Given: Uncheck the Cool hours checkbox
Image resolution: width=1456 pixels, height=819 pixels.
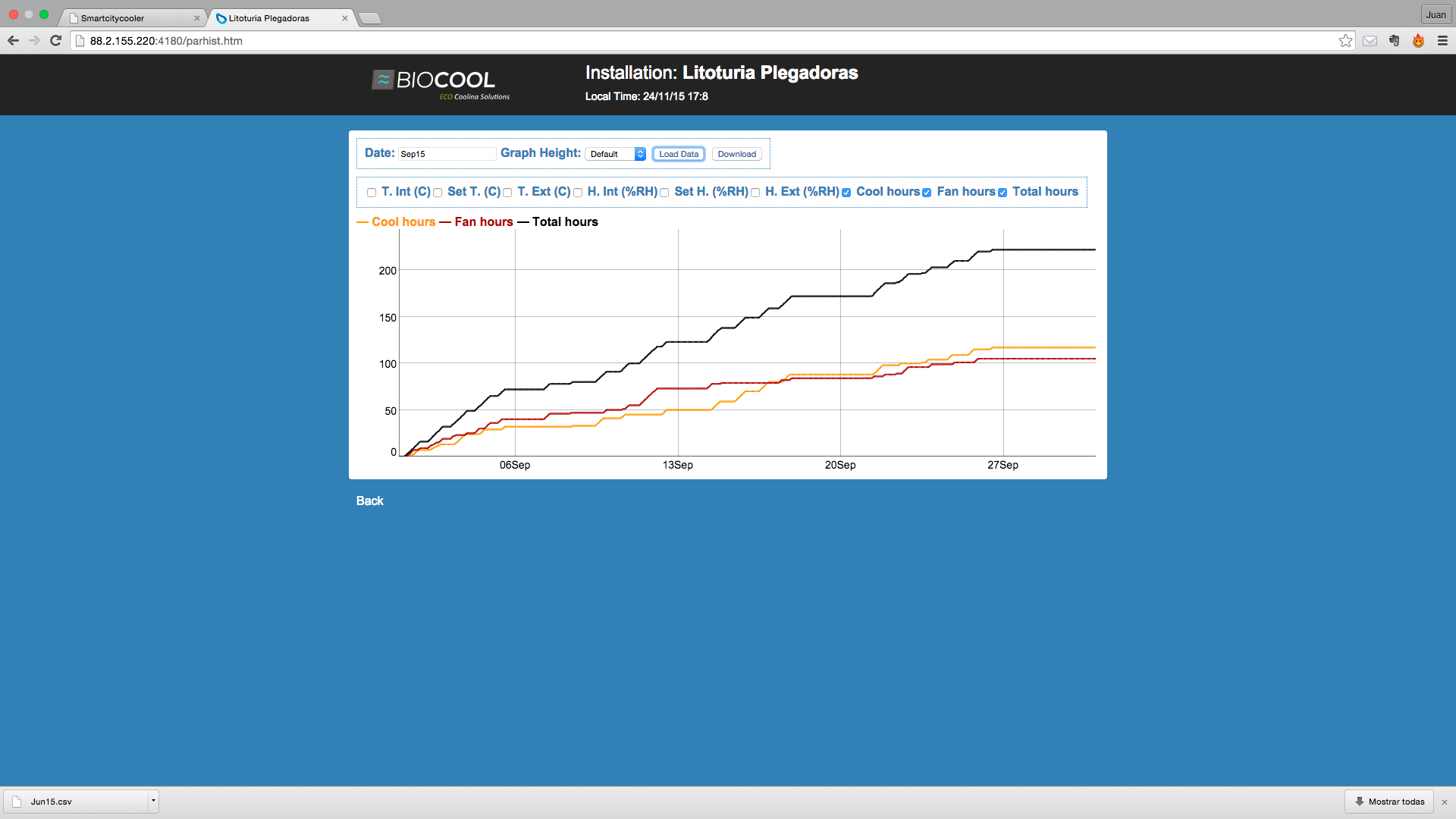Looking at the screenshot, I should [846, 193].
